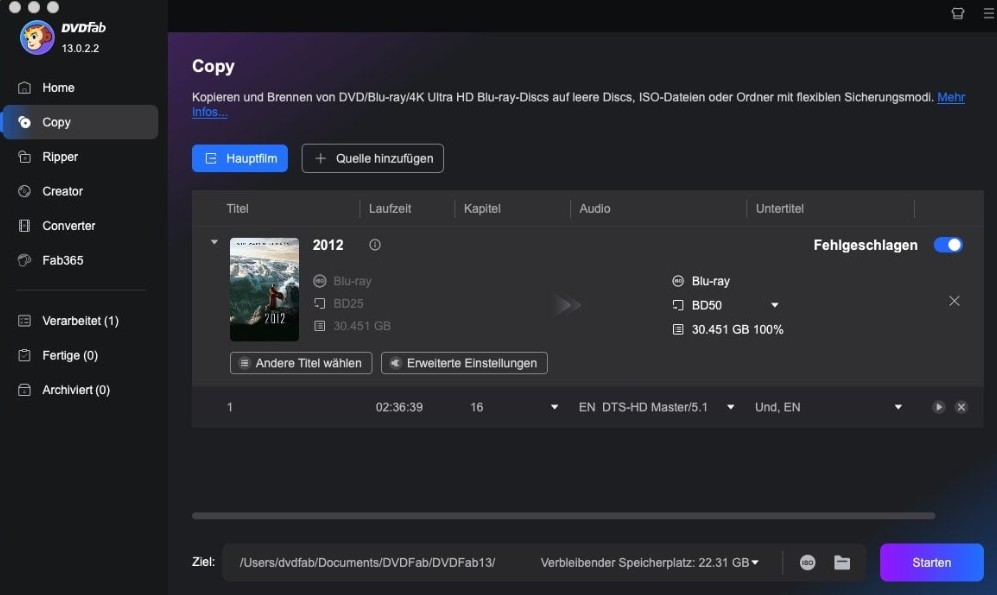Viewport: 997px width, 595px height.
Task: Click the Starten button
Action: tap(932, 563)
